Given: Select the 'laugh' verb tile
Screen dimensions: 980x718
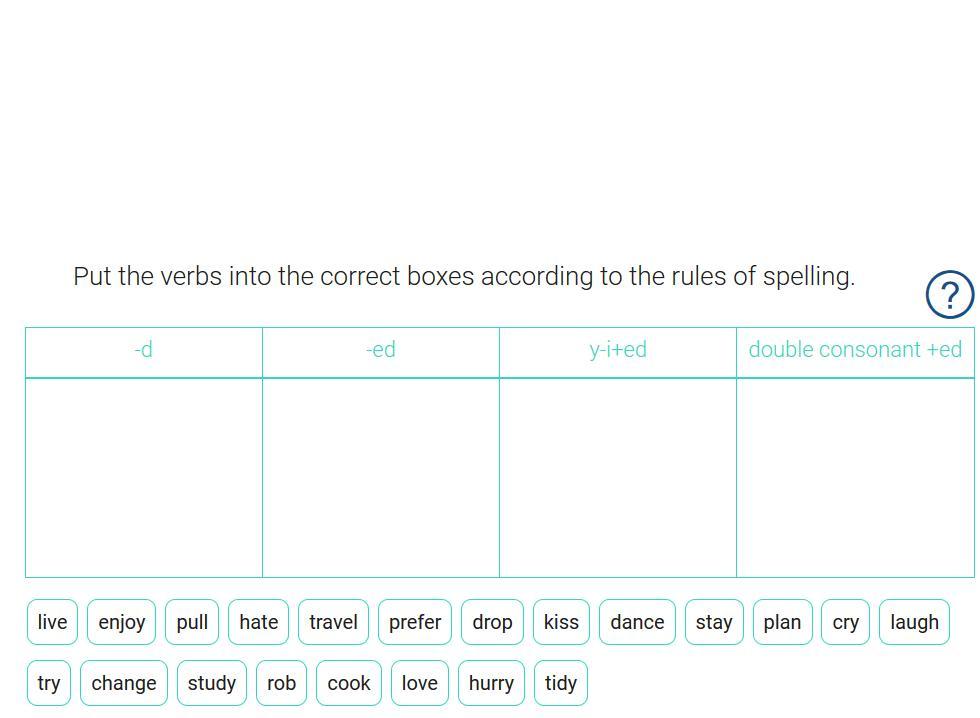Looking at the screenshot, I should [914, 622].
